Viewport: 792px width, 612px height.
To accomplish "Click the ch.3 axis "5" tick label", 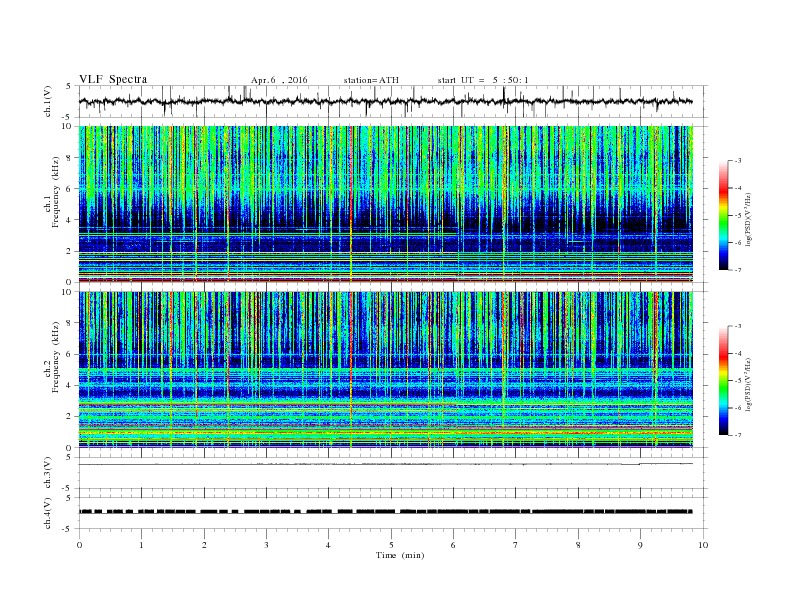I will tap(69, 457).
